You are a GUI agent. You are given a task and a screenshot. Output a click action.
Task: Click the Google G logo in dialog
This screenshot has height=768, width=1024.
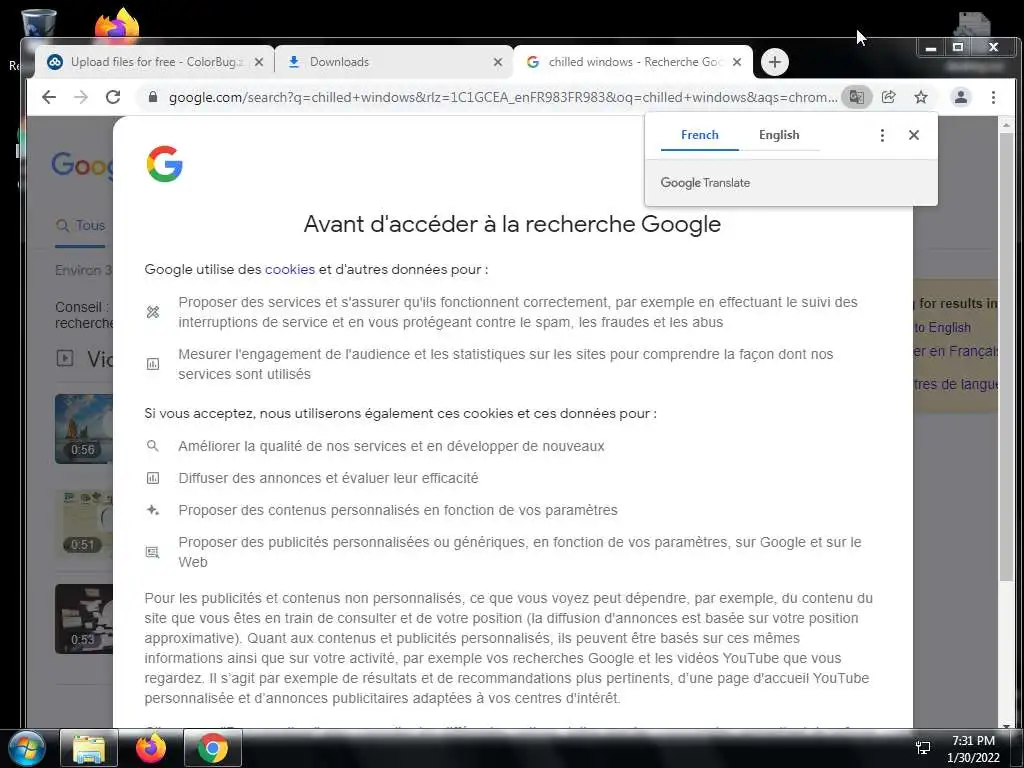tap(165, 163)
